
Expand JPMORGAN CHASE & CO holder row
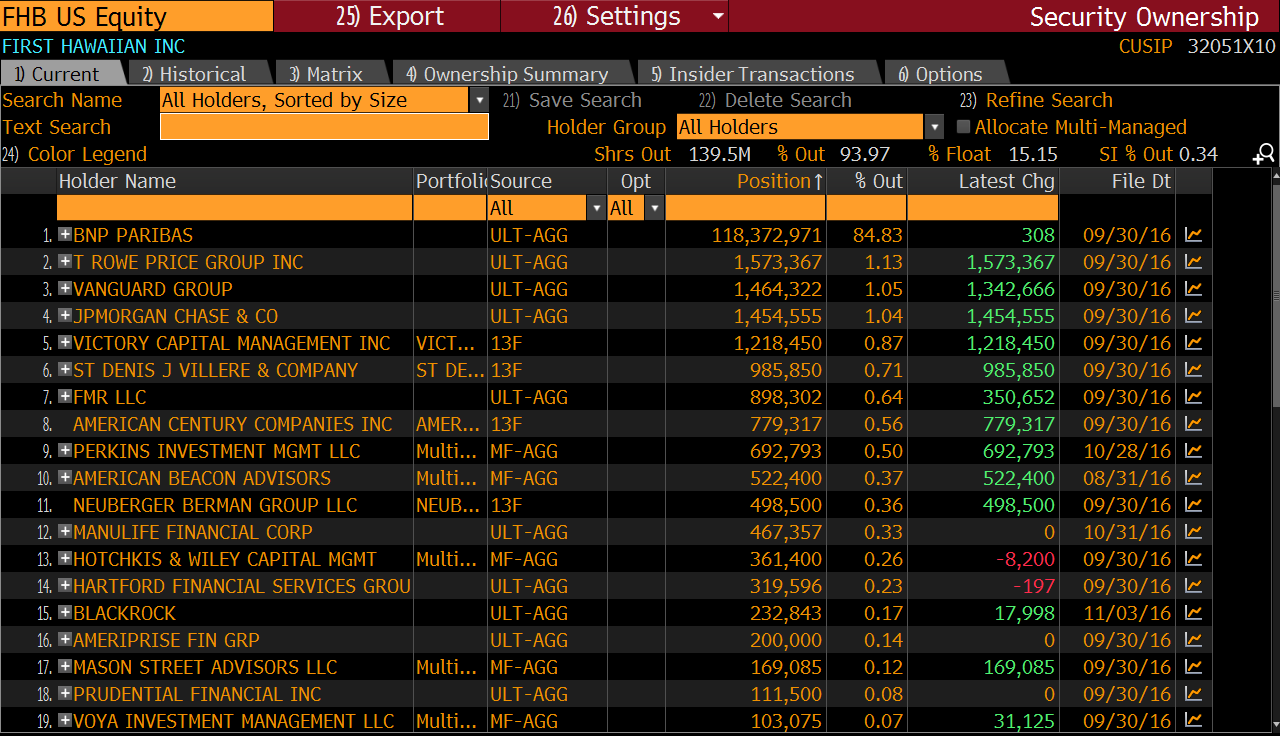65,315
